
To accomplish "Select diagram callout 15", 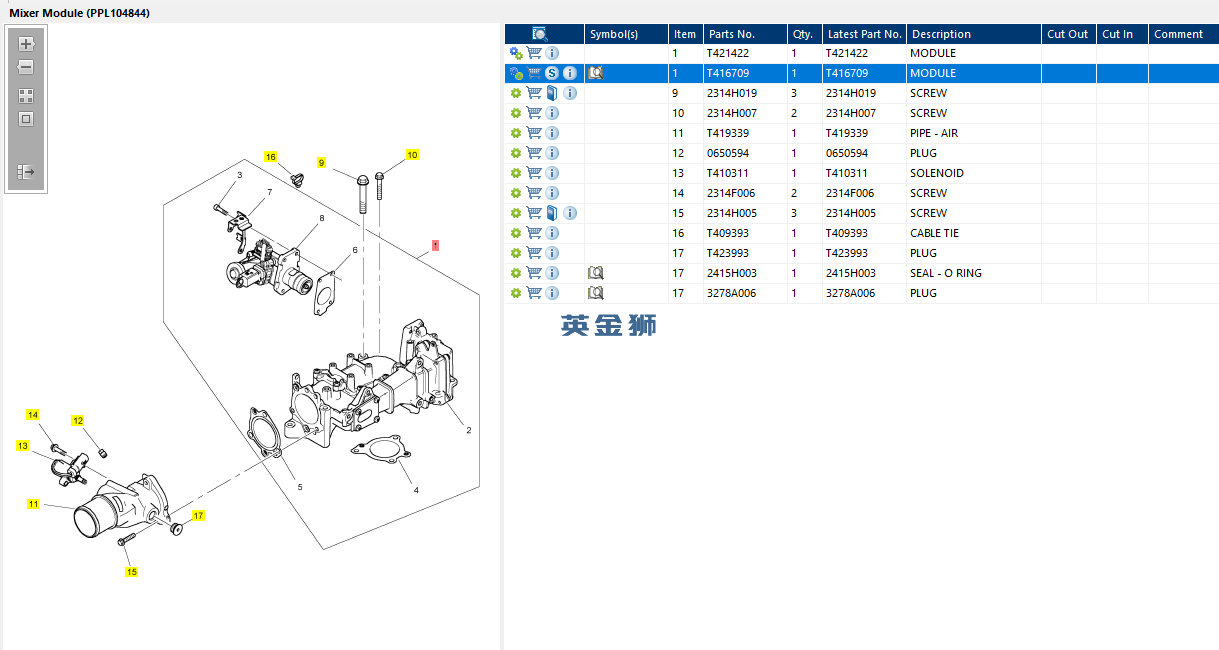I will click(x=131, y=572).
